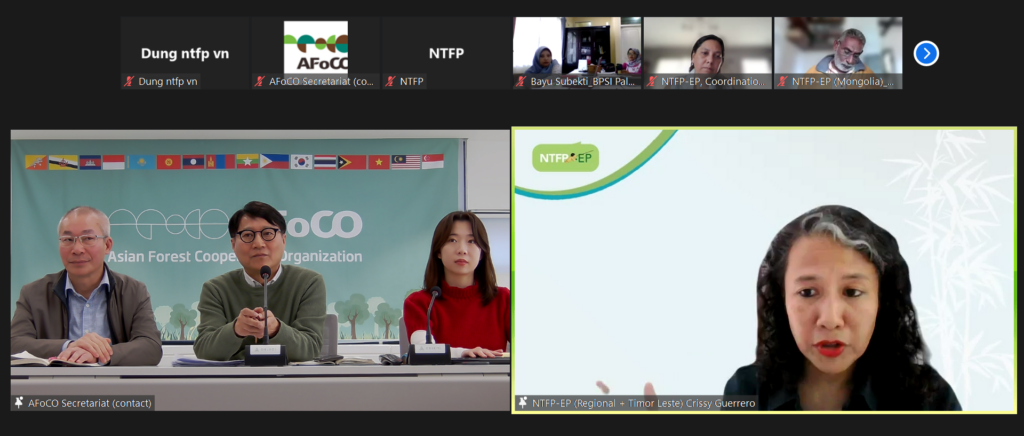
Task: Click muted mic icon next to Bayu Subekti
Action: tap(521, 82)
